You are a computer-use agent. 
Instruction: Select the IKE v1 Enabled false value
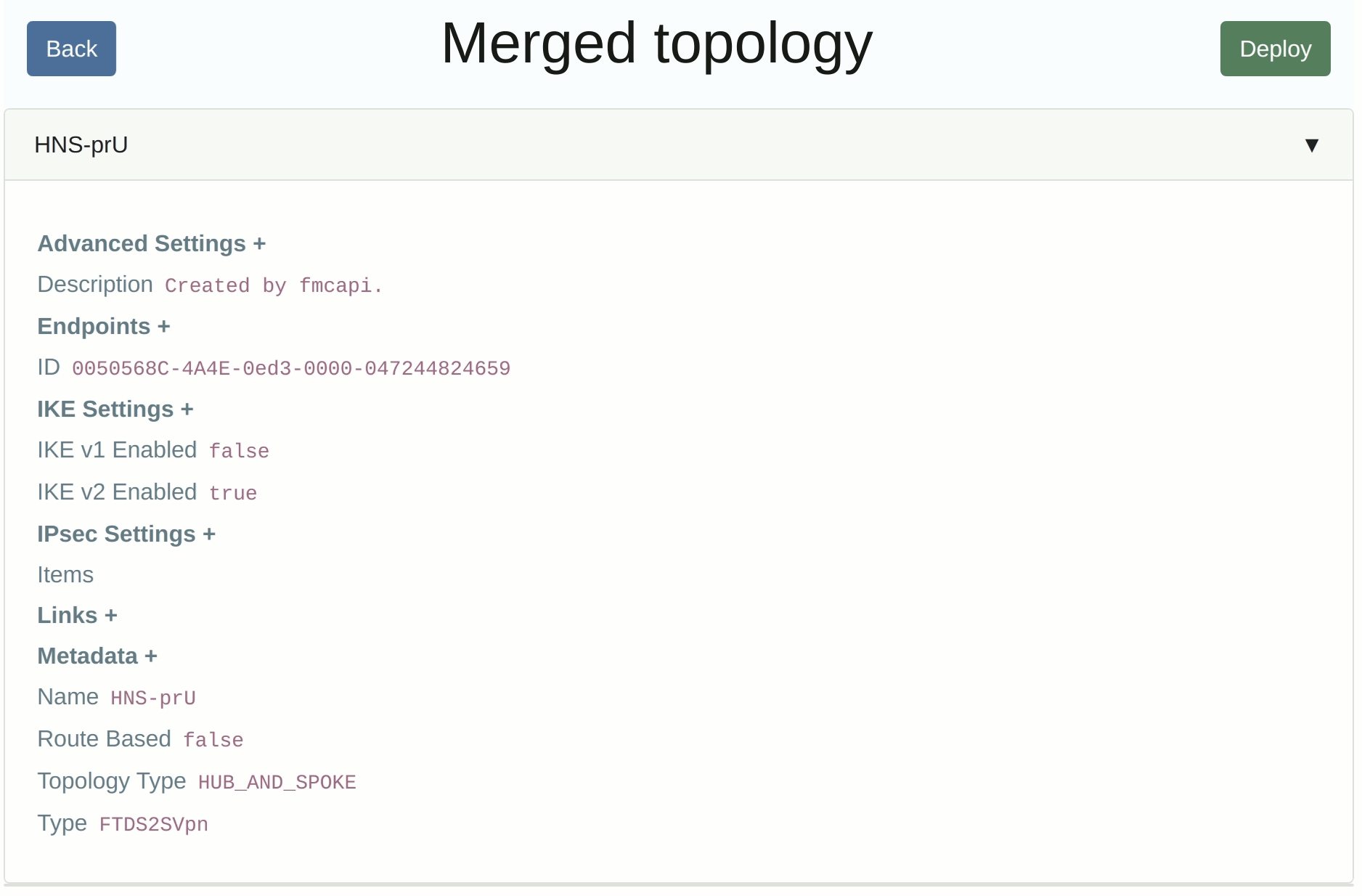tap(238, 450)
